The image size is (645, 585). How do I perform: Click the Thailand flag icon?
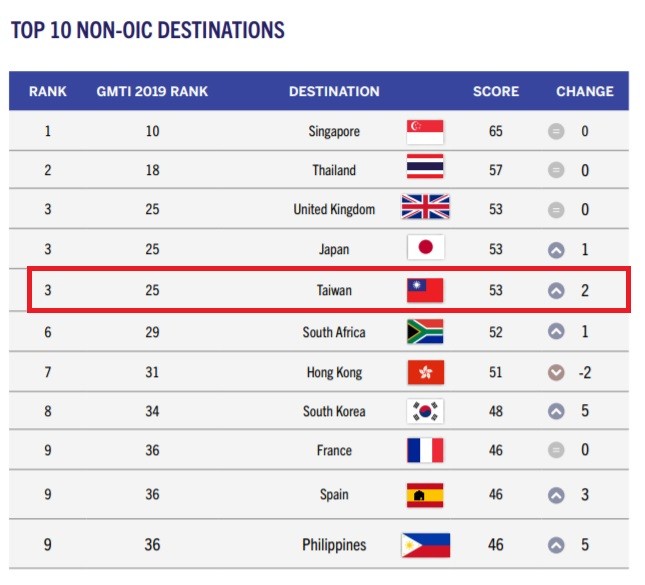(425, 166)
